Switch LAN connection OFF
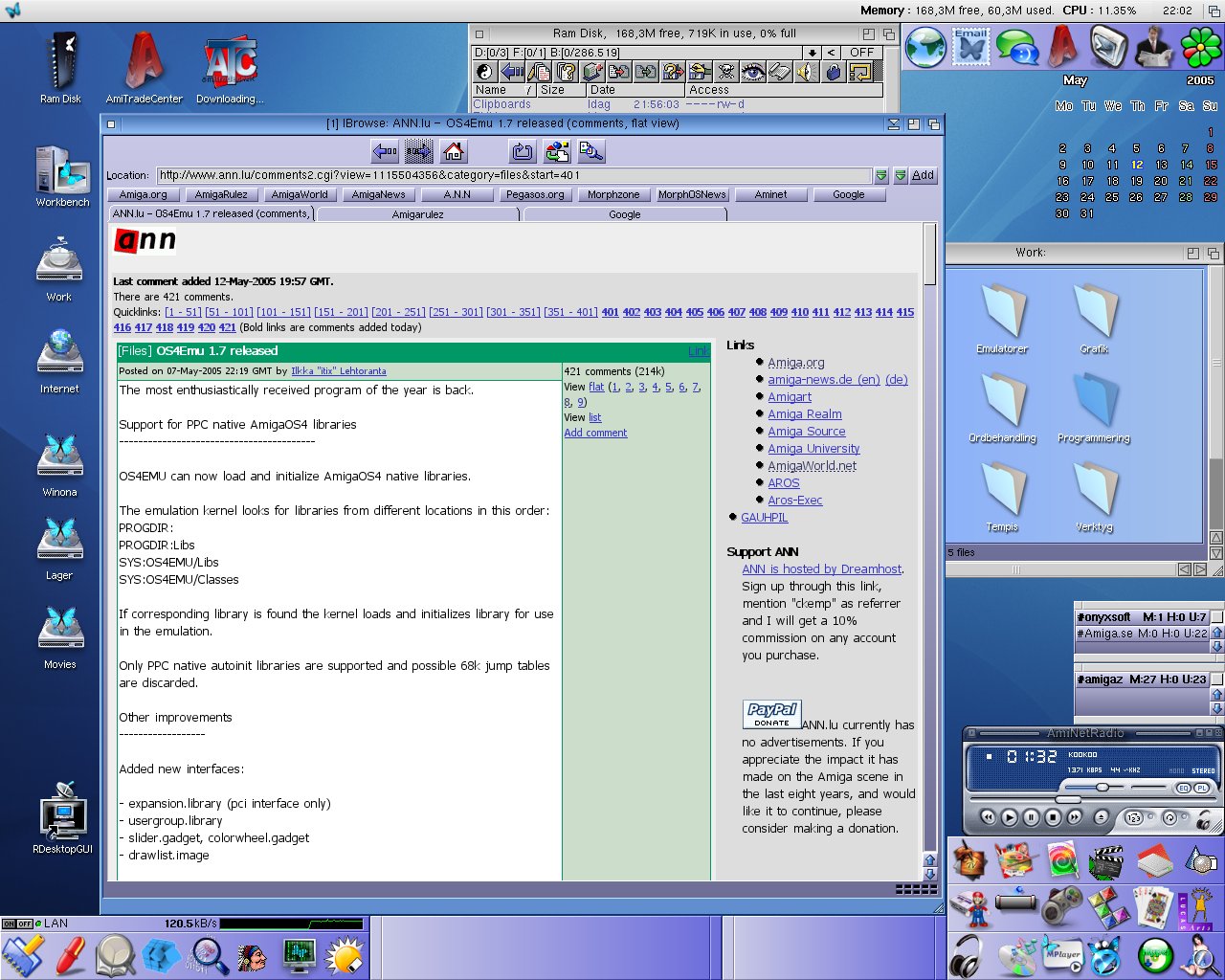This screenshot has width=1225, height=980. click(x=26, y=924)
